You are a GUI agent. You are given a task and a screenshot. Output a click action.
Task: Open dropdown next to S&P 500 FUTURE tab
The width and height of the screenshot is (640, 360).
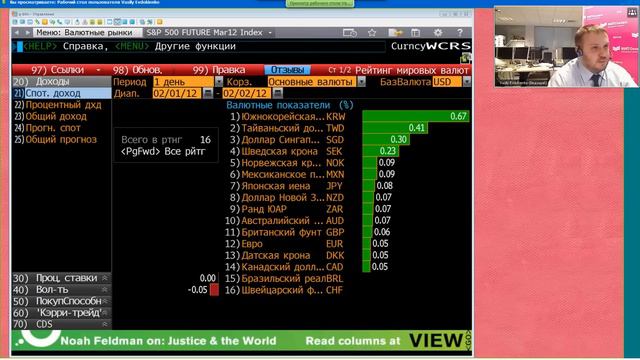tap(270, 33)
